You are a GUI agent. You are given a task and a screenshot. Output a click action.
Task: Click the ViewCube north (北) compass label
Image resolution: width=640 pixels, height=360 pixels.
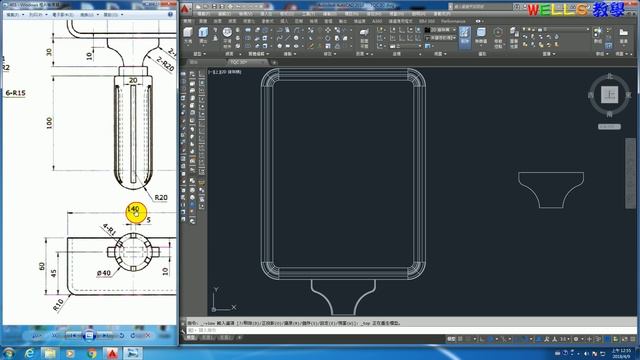[x=610, y=76]
